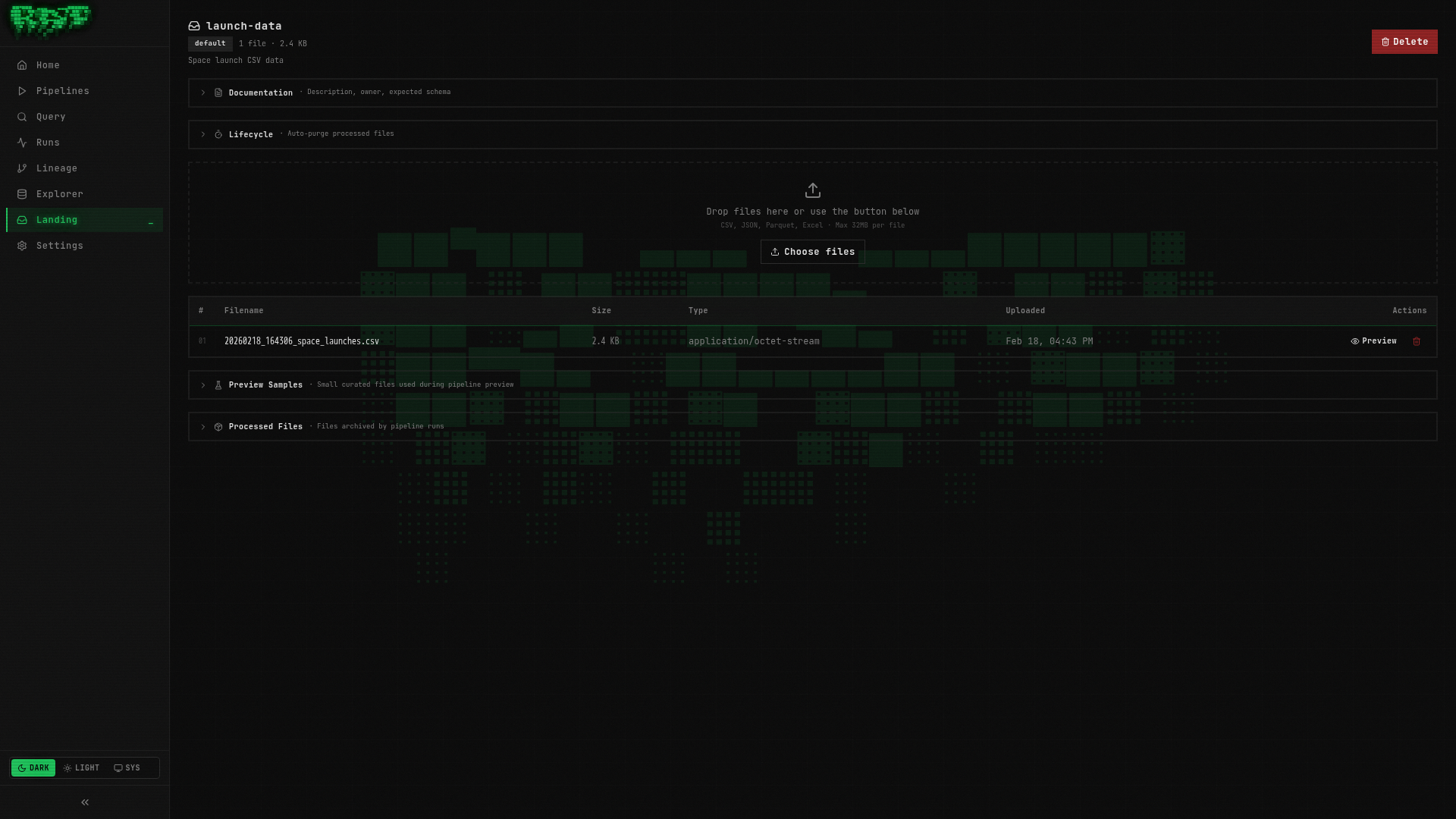Open the Pipelines menu item
The height and width of the screenshot is (819, 1456).
[62, 91]
